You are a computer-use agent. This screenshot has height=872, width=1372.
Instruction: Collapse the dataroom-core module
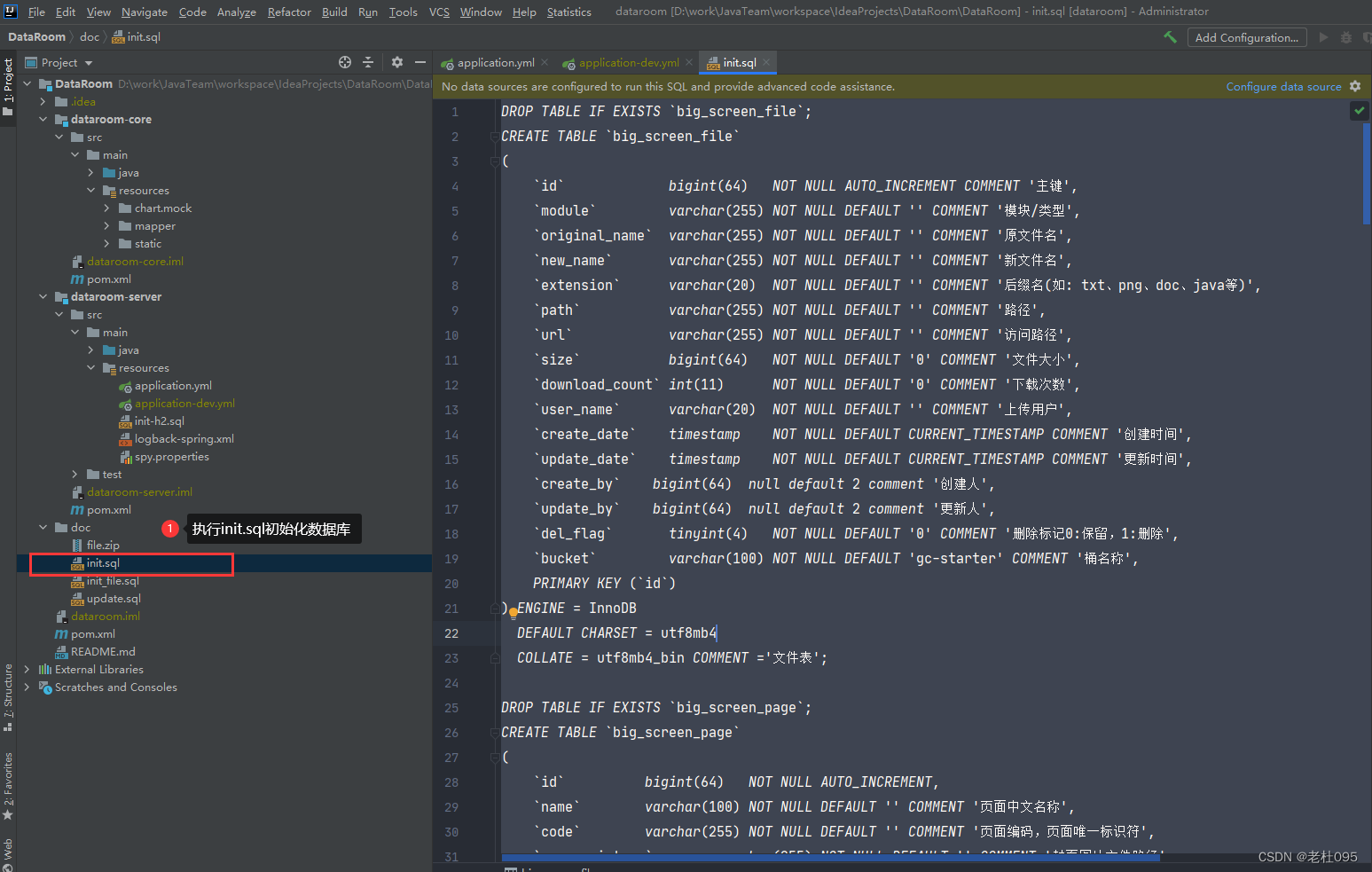point(43,119)
